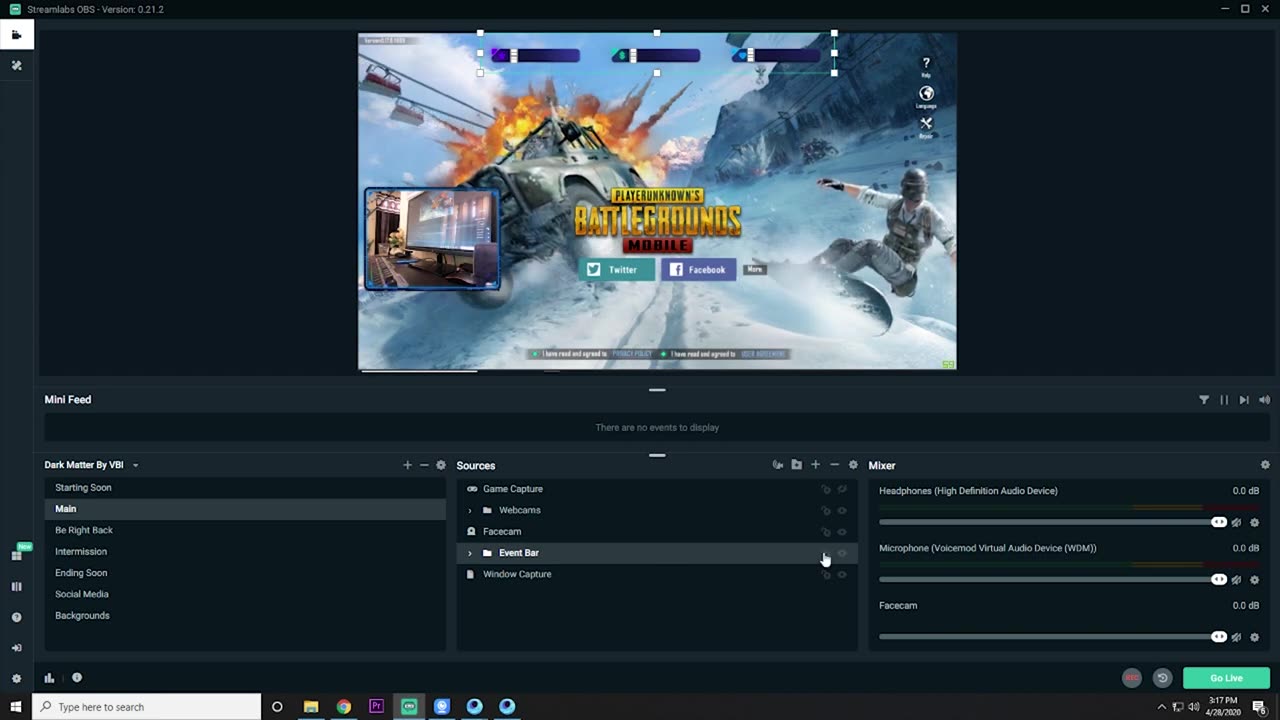The image size is (1280, 720).
Task: Hide the Window Capture source
Action: point(842,574)
